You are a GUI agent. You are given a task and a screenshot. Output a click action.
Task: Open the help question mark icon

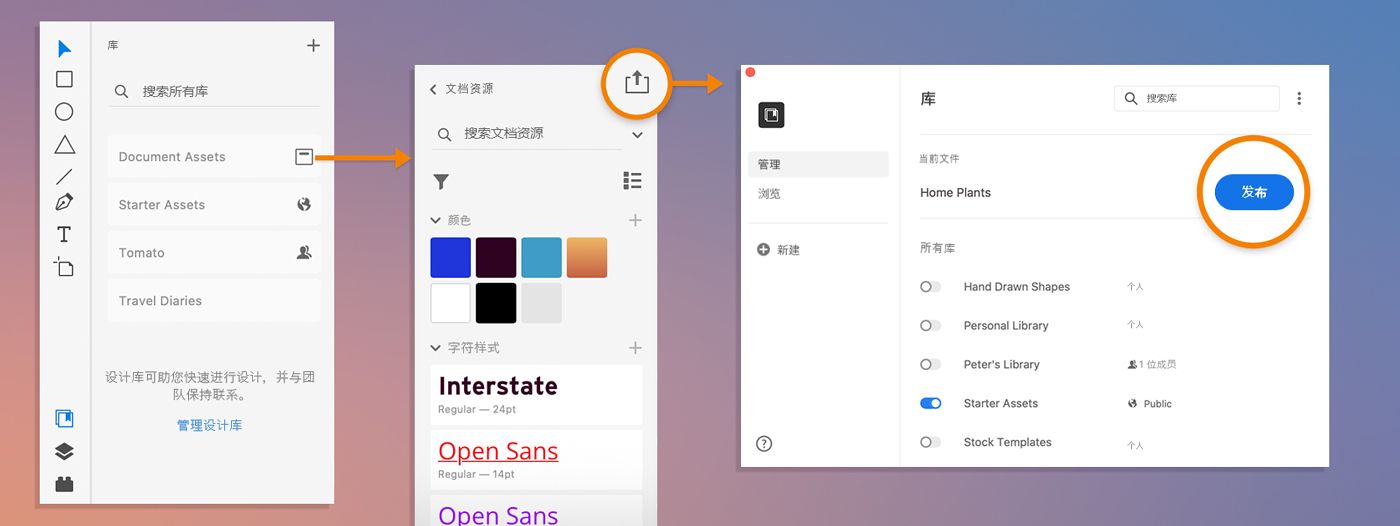(764, 444)
